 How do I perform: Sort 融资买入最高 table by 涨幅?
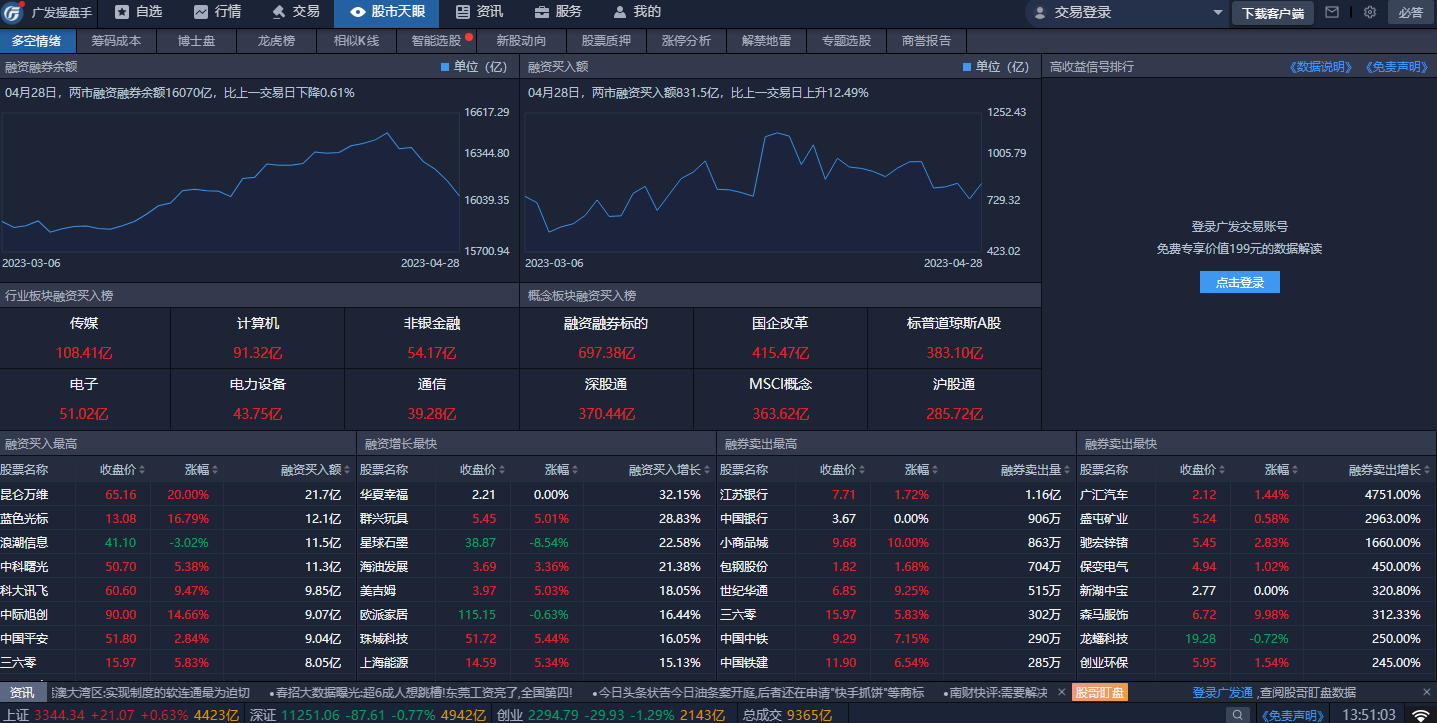[x=203, y=469]
